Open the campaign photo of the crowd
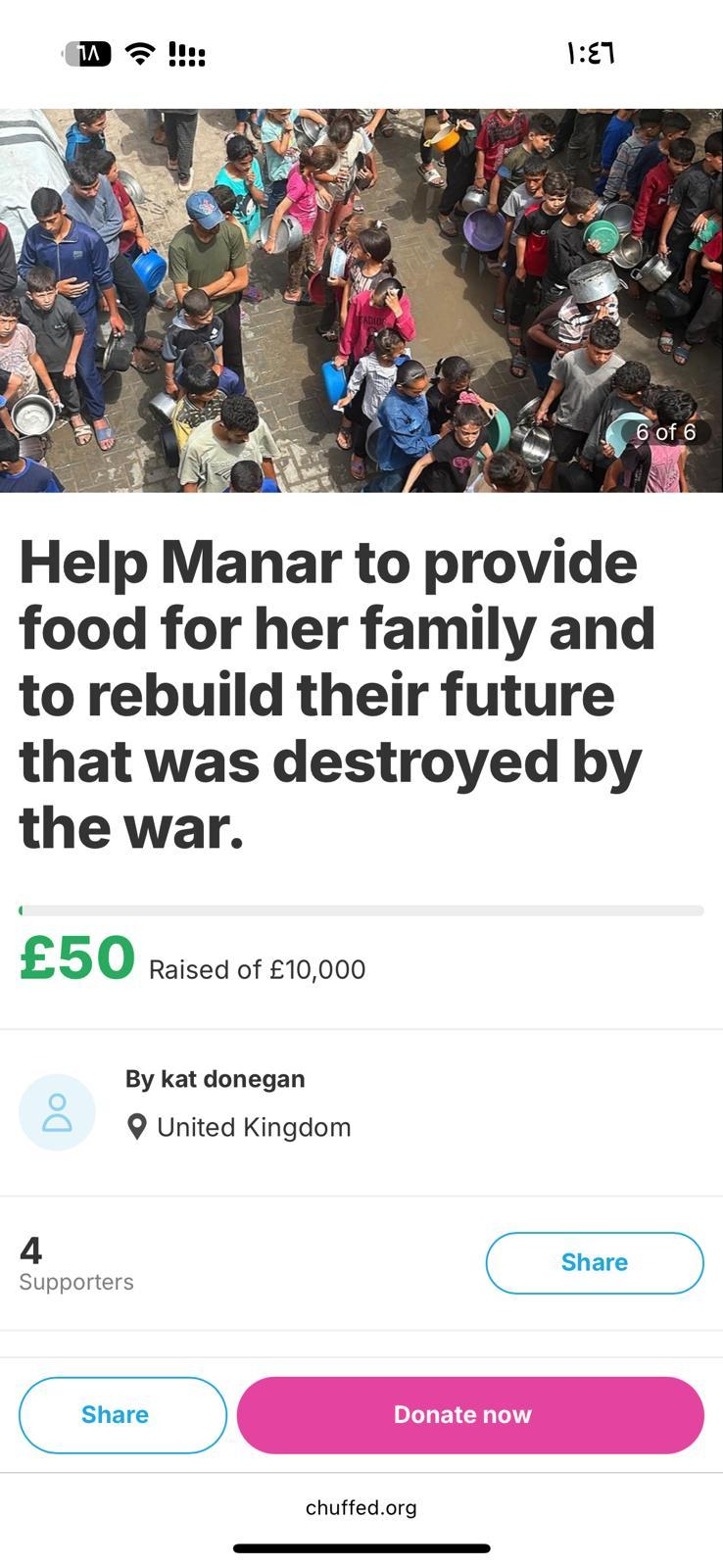723x1568 pixels. pyautogui.click(x=361, y=299)
